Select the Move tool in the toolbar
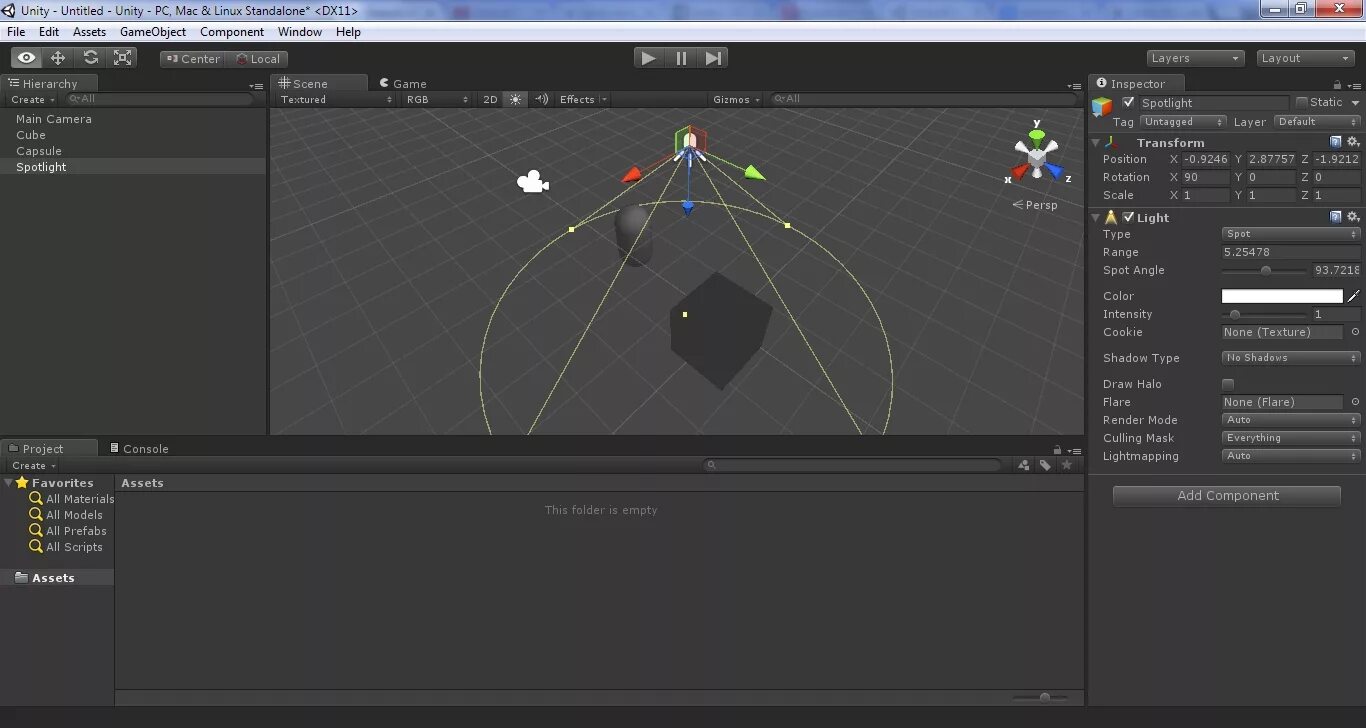The width and height of the screenshot is (1366, 728). (x=57, y=57)
